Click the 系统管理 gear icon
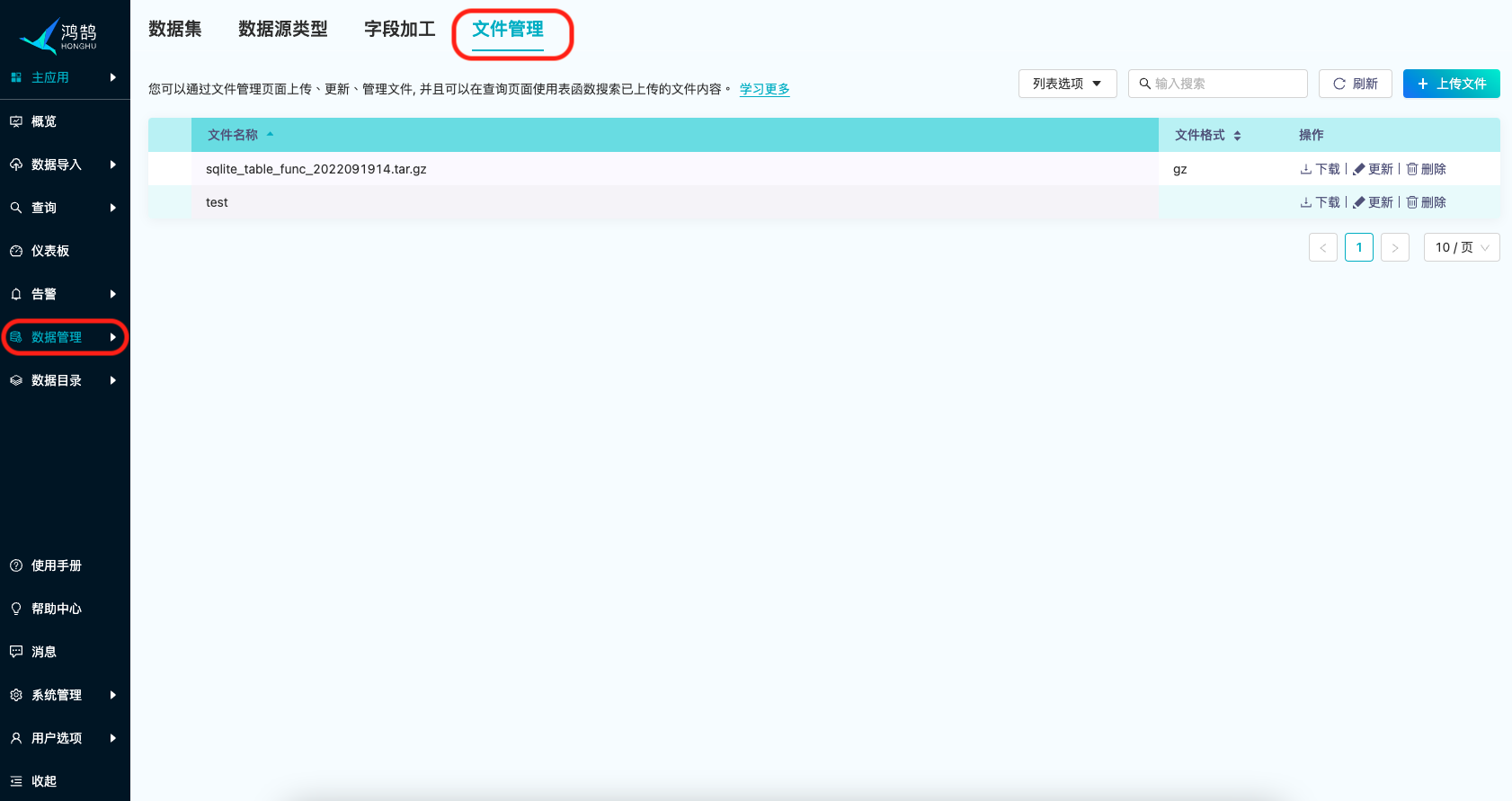 [16, 695]
